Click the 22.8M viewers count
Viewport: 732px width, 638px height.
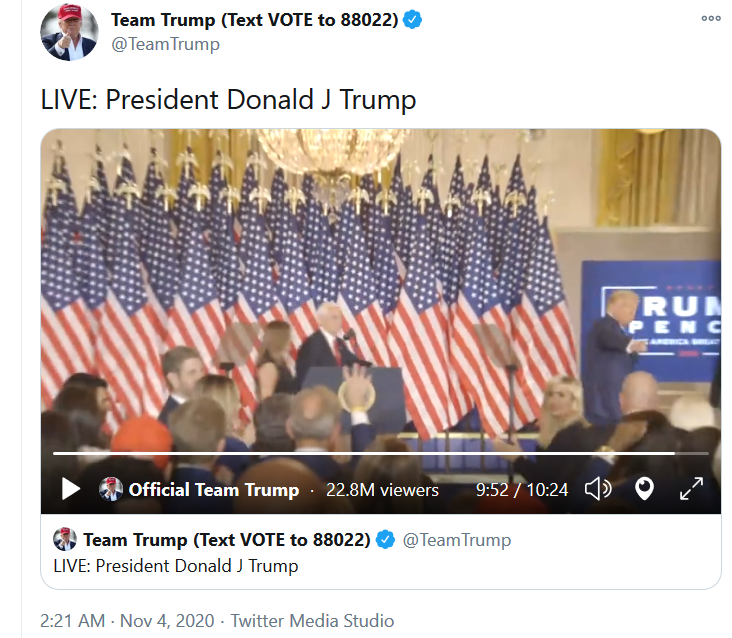click(382, 490)
